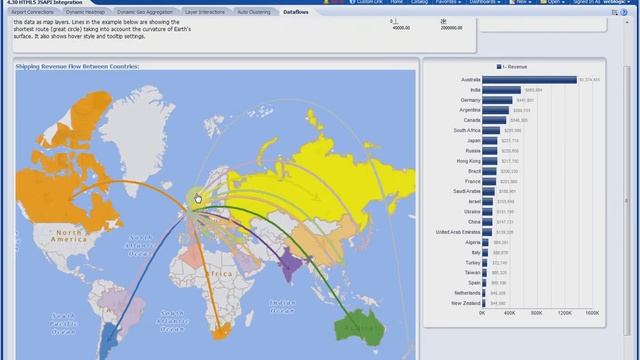The width and height of the screenshot is (640, 360).
Task: Open the Dynamic Heatmap tab
Action: [85, 12]
